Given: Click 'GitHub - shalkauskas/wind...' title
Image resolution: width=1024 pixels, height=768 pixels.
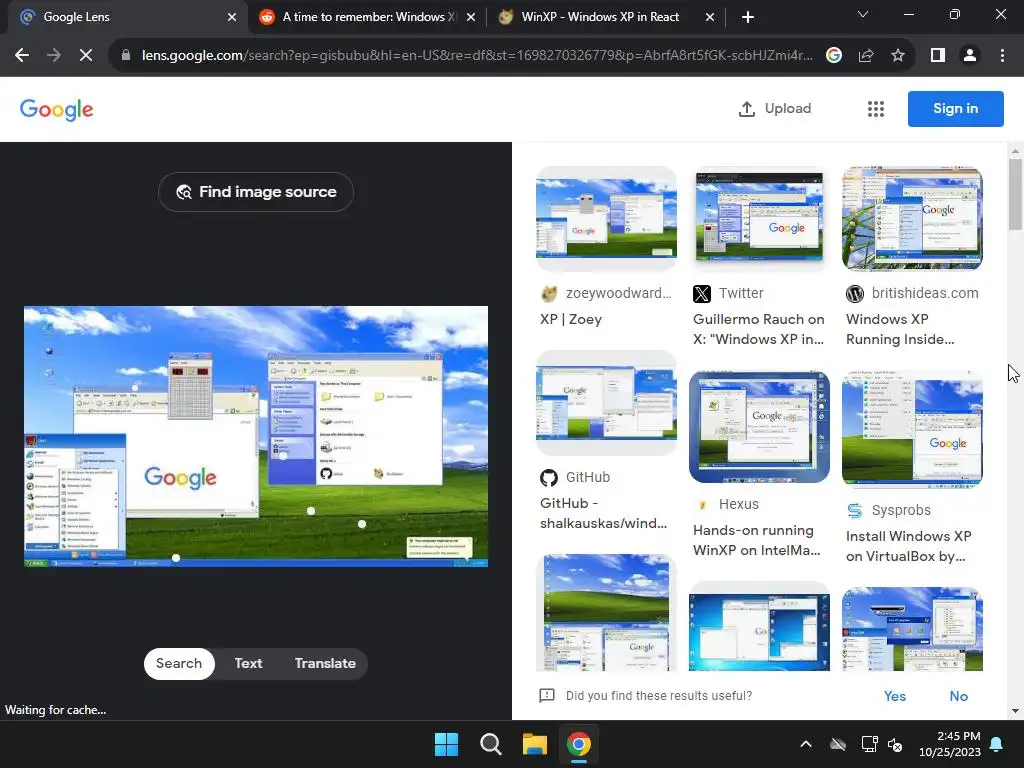Looking at the screenshot, I should coord(603,513).
